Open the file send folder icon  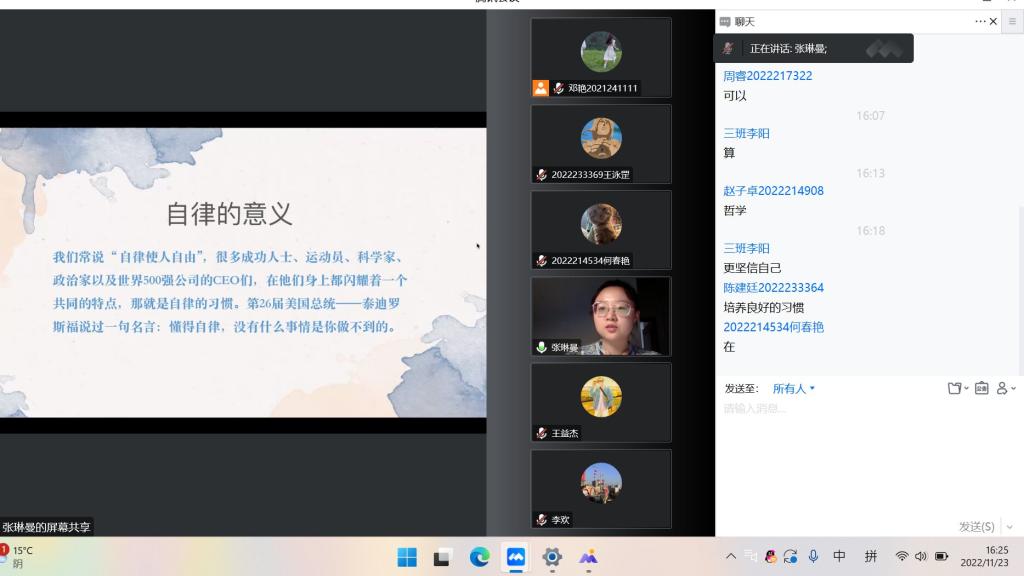955,388
